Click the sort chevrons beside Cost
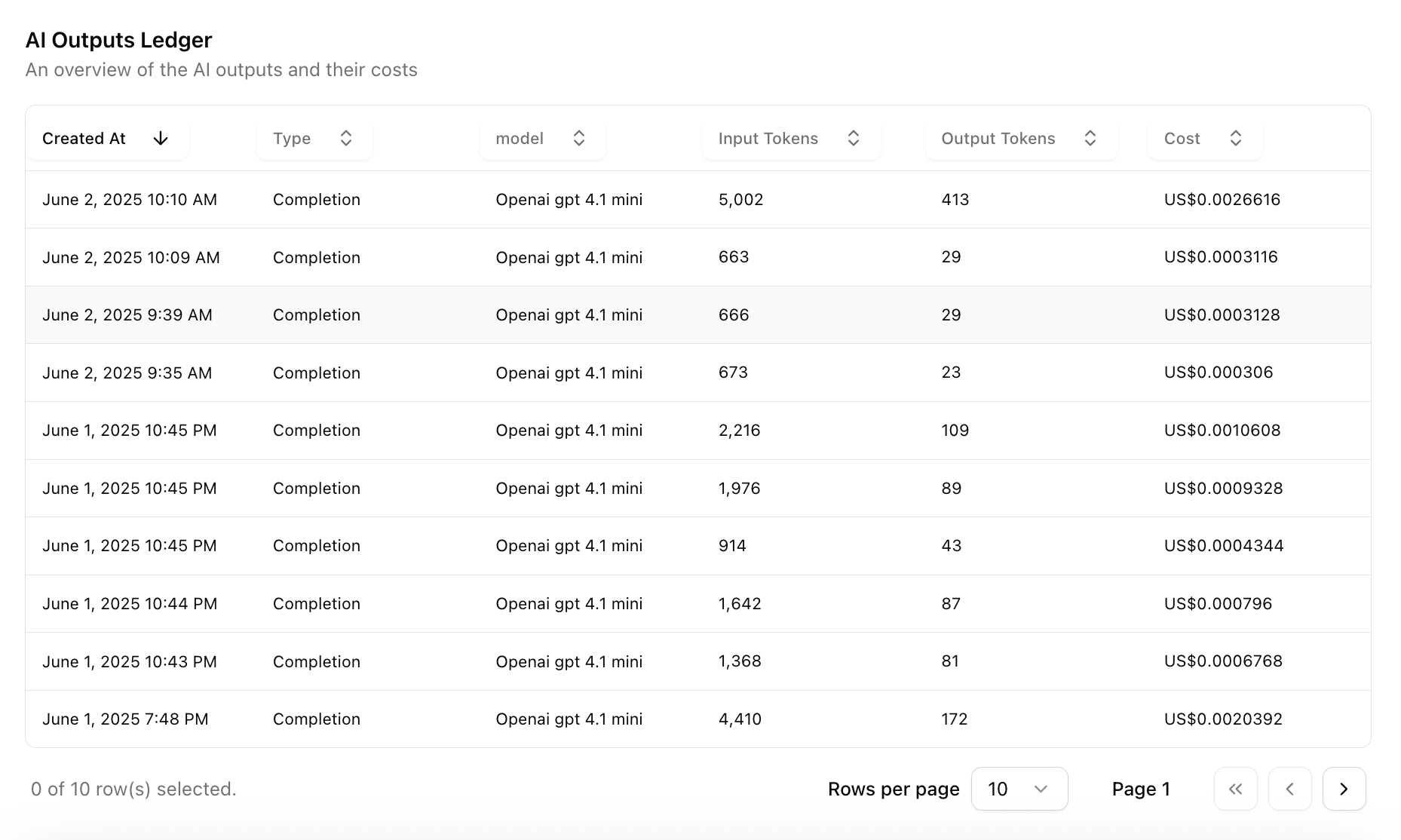This screenshot has width=1401, height=840. pos(1236,139)
